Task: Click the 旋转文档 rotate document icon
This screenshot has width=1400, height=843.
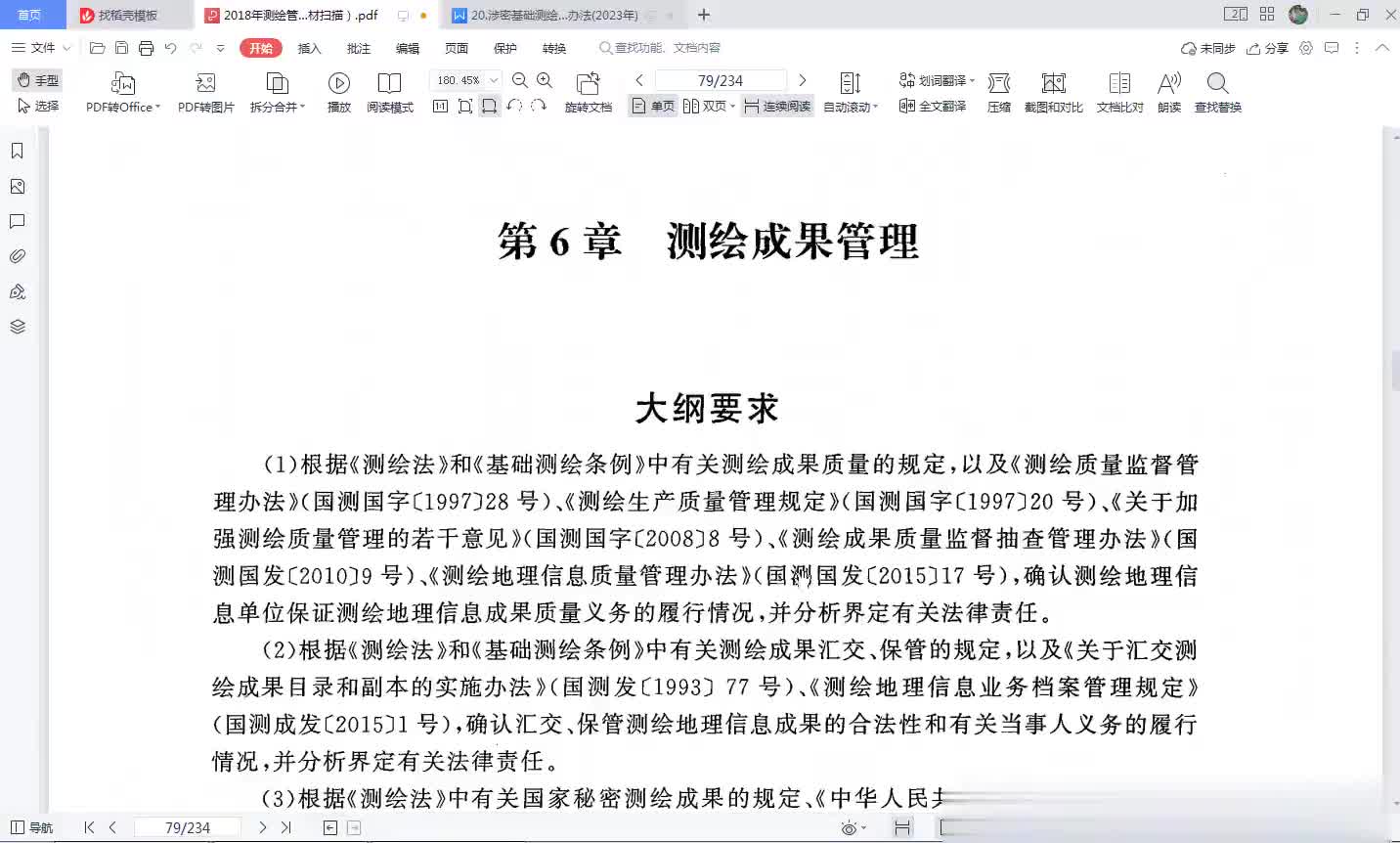Action: click(588, 84)
